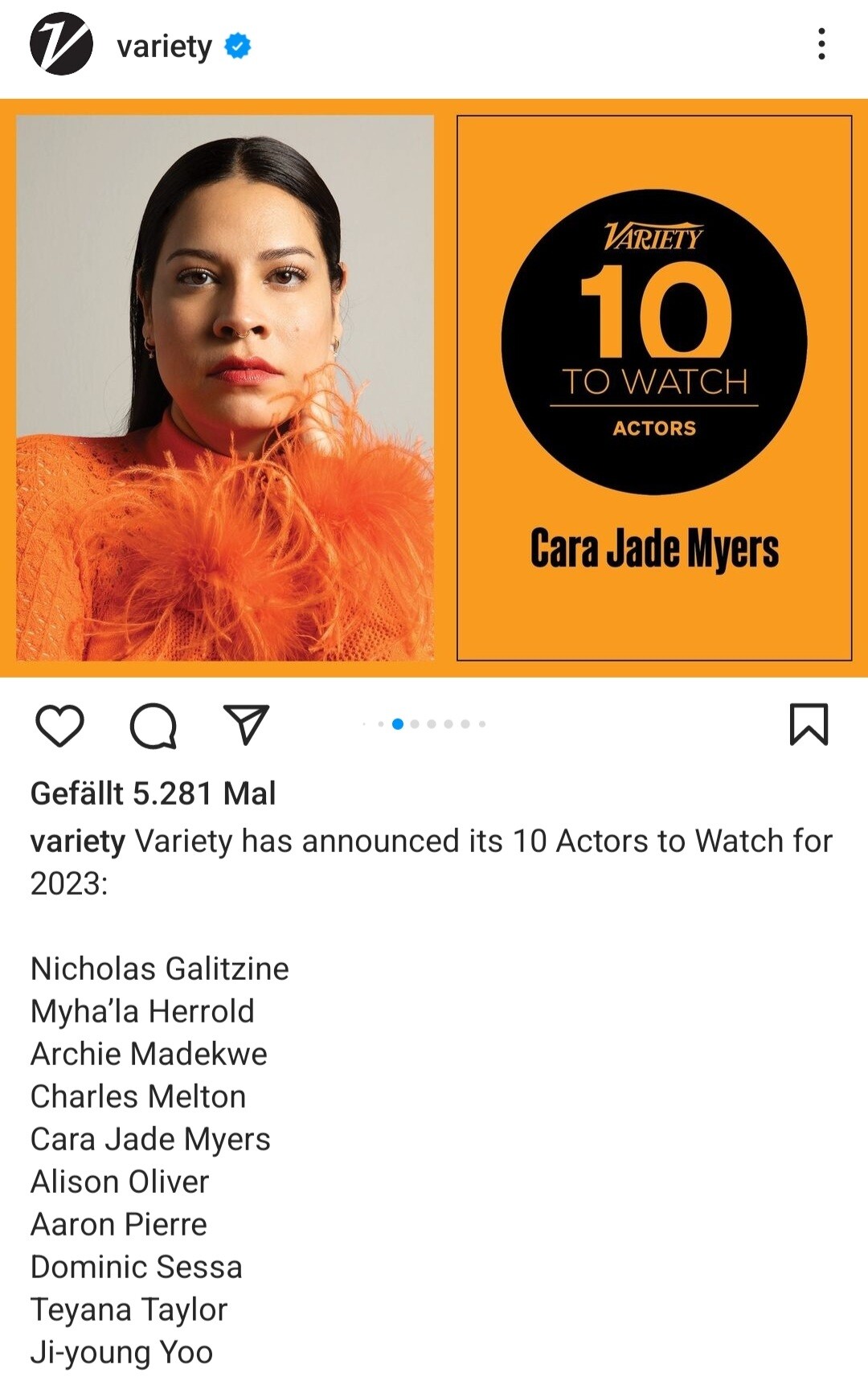Open the three-dot options menu
This screenshot has width=868, height=1389.
[x=821, y=44]
